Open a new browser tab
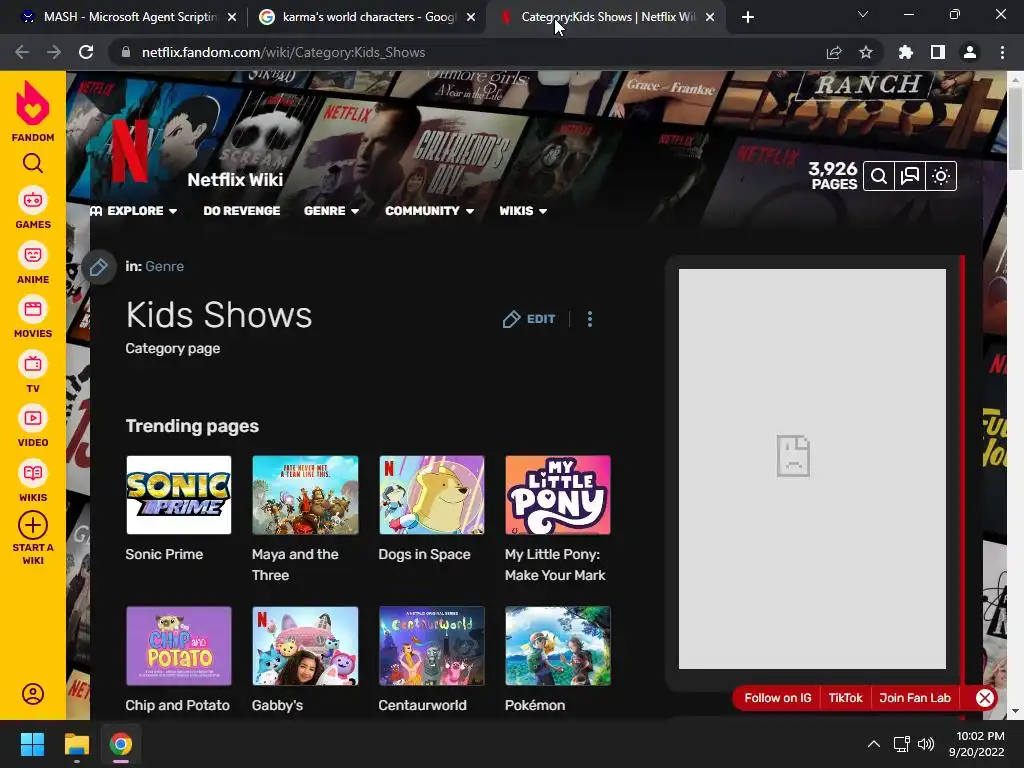 [x=748, y=17]
